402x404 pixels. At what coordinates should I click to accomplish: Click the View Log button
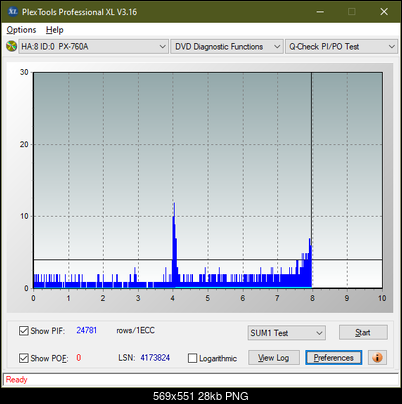(274, 358)
